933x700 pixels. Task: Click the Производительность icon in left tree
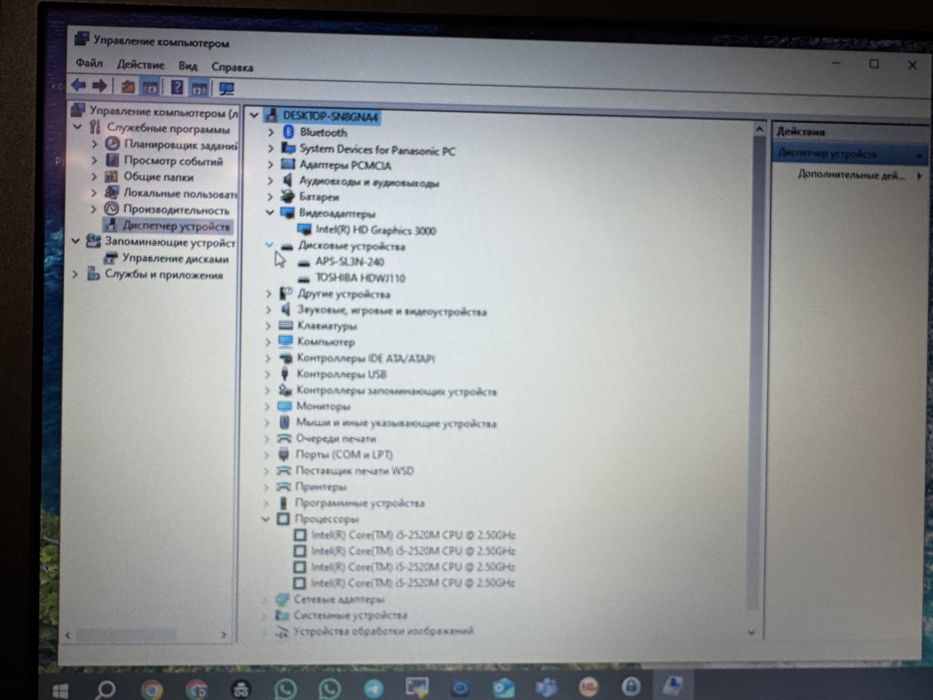pyautogui.click(x=111, y=209)
